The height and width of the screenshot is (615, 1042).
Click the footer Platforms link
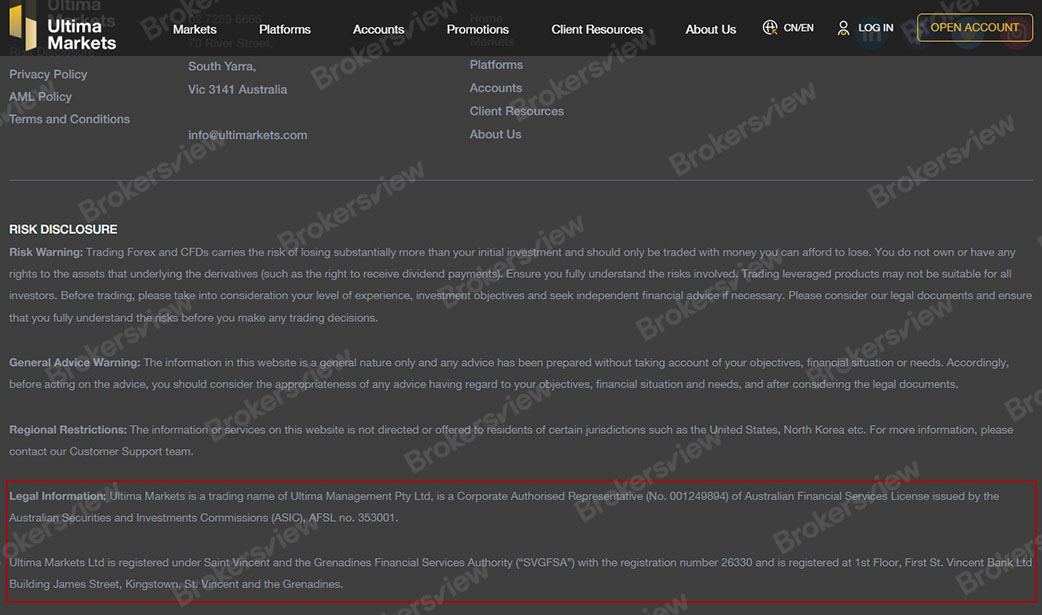click(496, 65)
